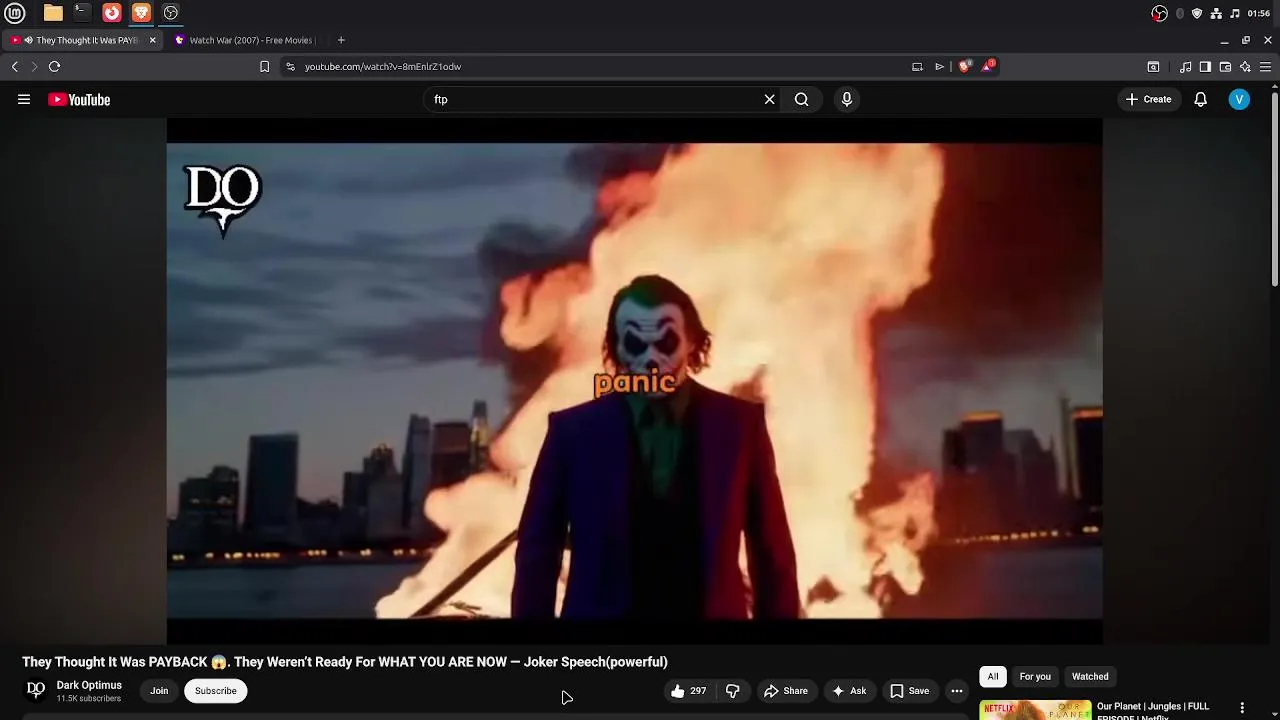Open 'Our Planet | Jungles' video thumbnail
Image resolution: width=1280 pixels, height=720 pixels.
coord(1035,710)
